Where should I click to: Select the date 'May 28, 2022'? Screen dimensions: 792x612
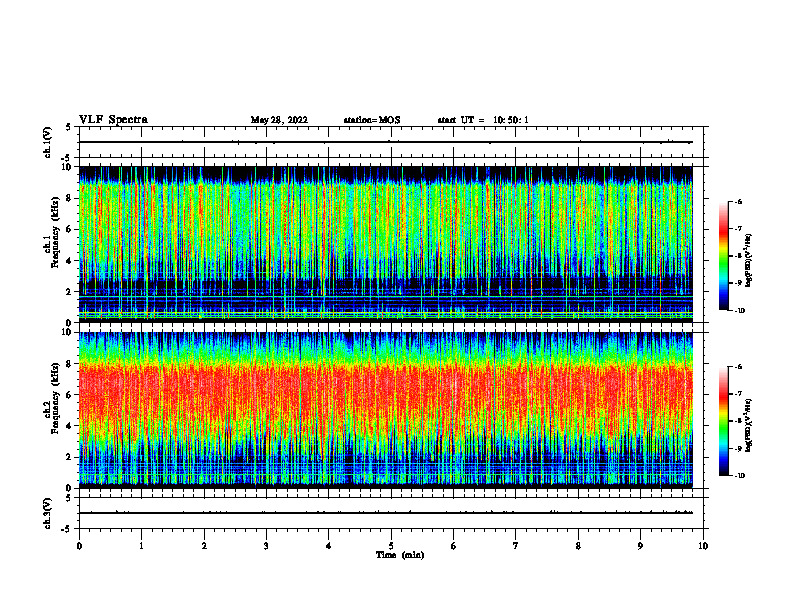point(279,120)
